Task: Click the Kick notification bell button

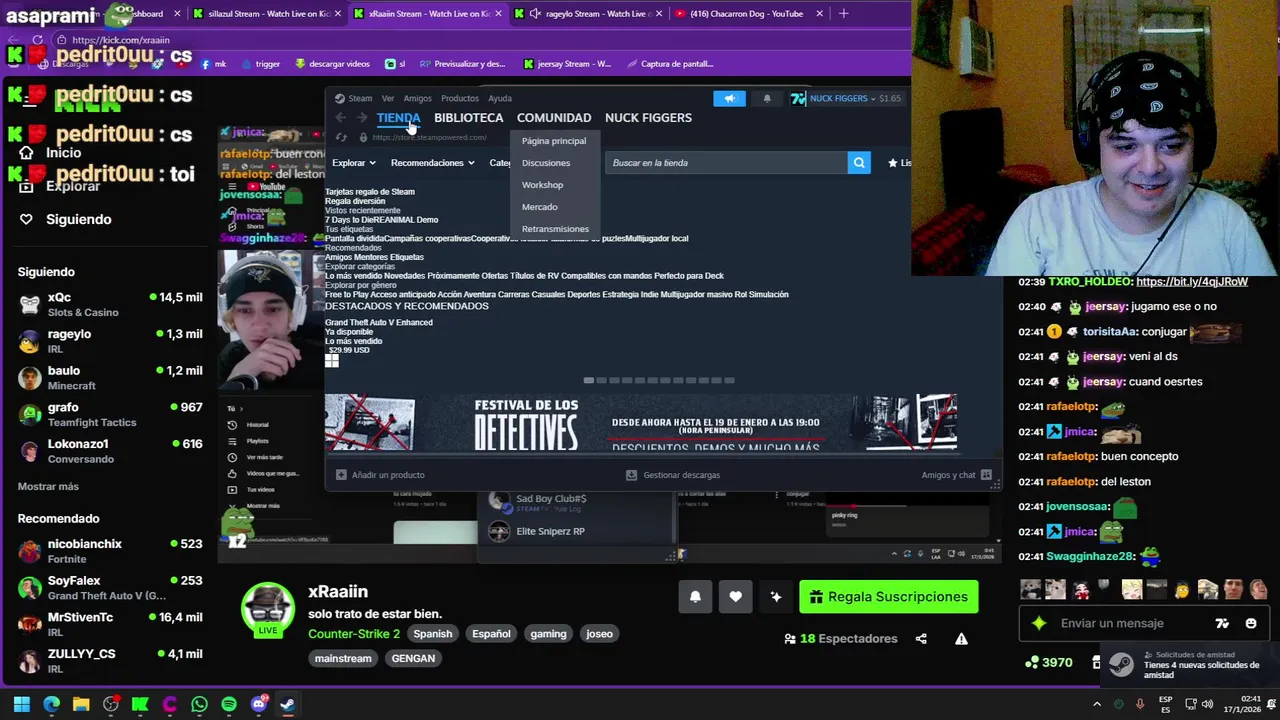Action: pyautogui.click(x=695, y=597)
